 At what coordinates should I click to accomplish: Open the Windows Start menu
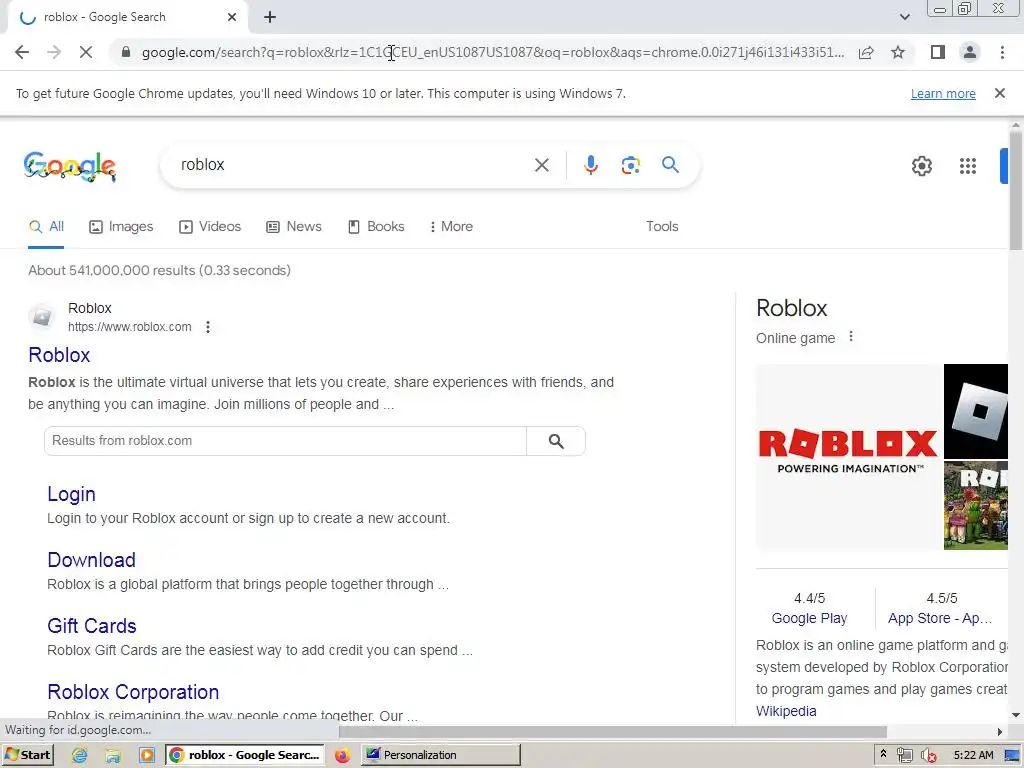tap(27, 755)
